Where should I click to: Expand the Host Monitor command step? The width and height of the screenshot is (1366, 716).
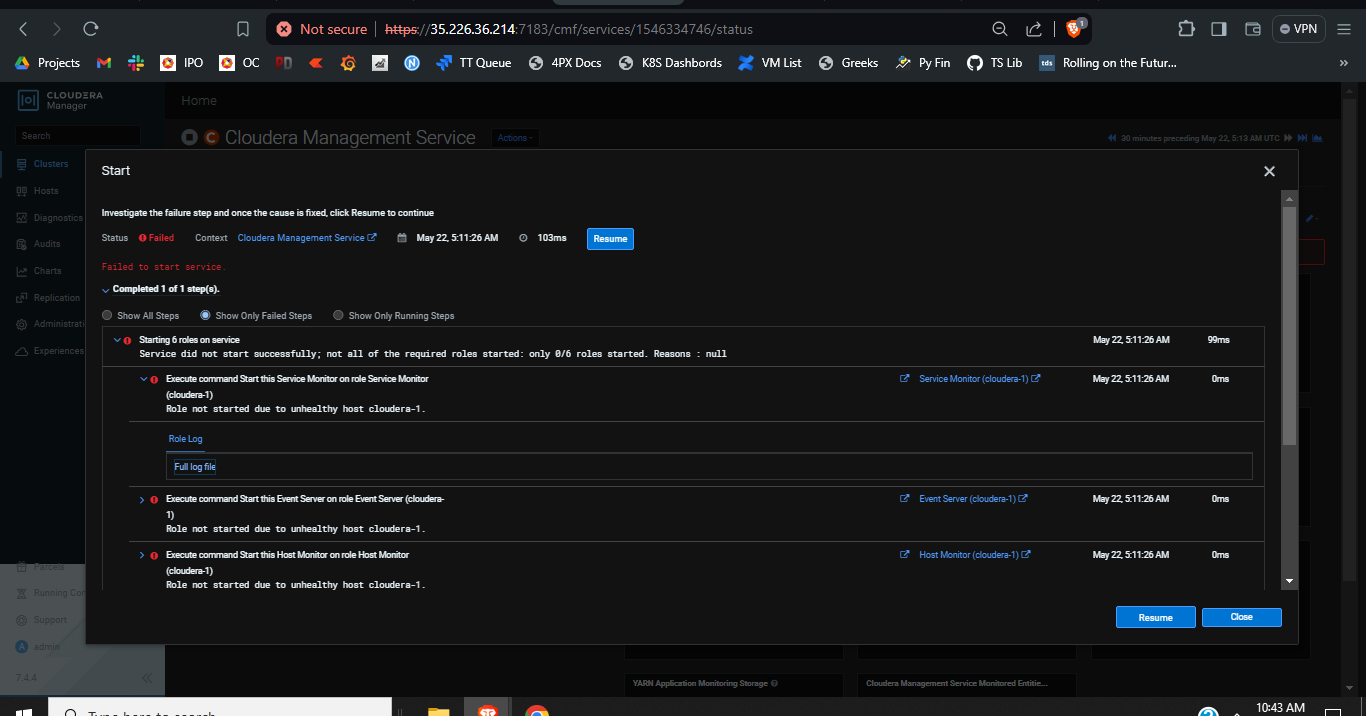click(x=141, y=555)
